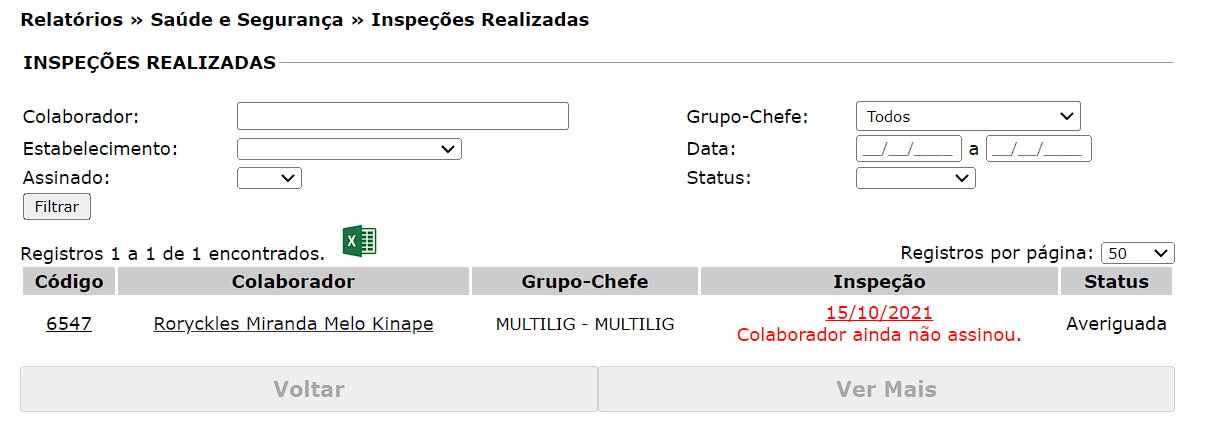The image size is (1210, 423).
Task: Click the start Data field
Action: (908, 149)
